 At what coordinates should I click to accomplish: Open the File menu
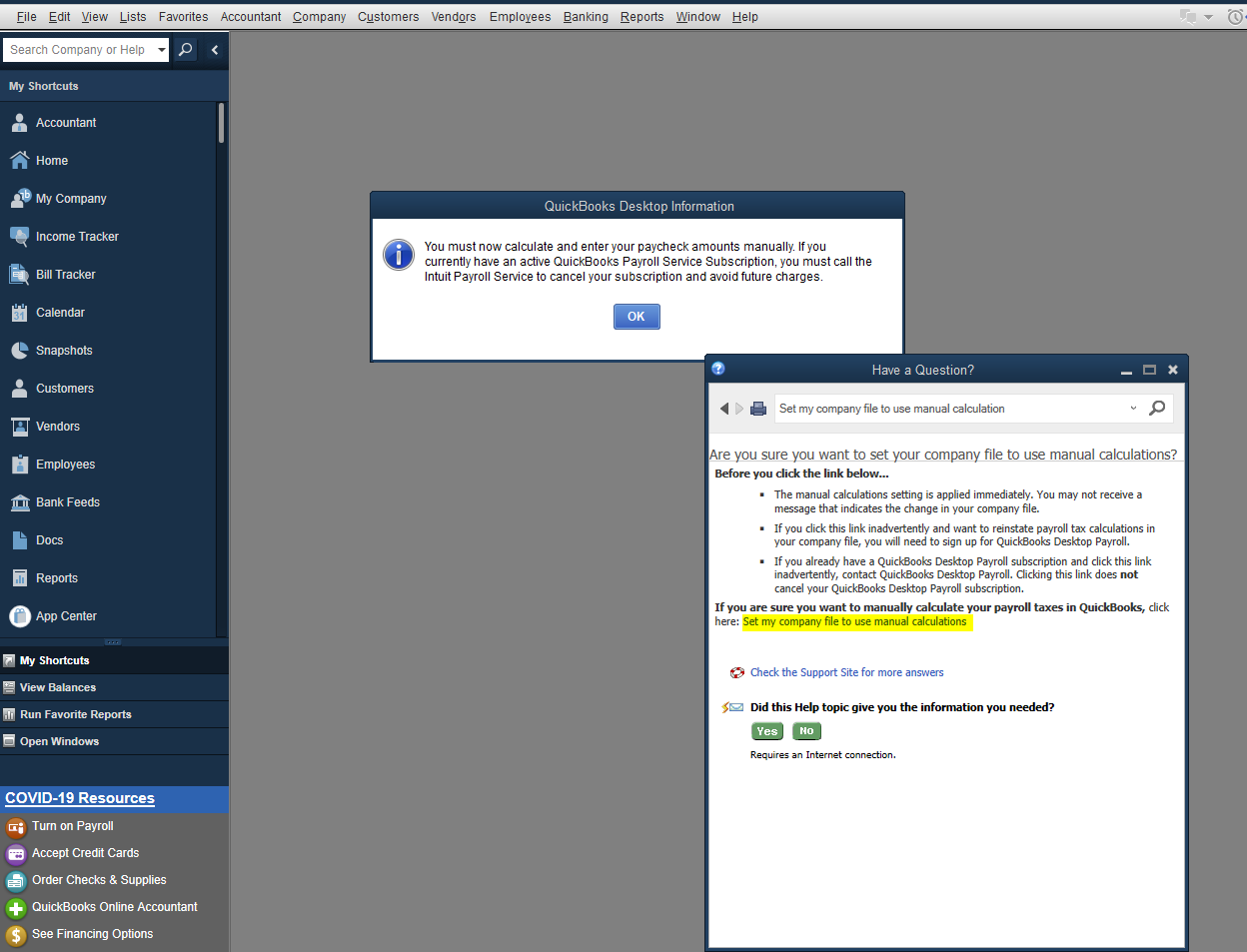27,17
